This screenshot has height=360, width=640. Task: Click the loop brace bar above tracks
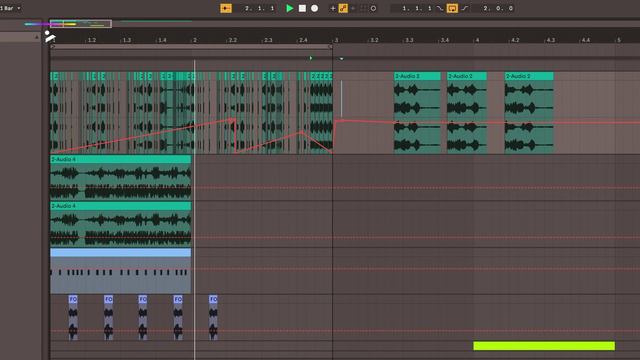tap(191, 47)
